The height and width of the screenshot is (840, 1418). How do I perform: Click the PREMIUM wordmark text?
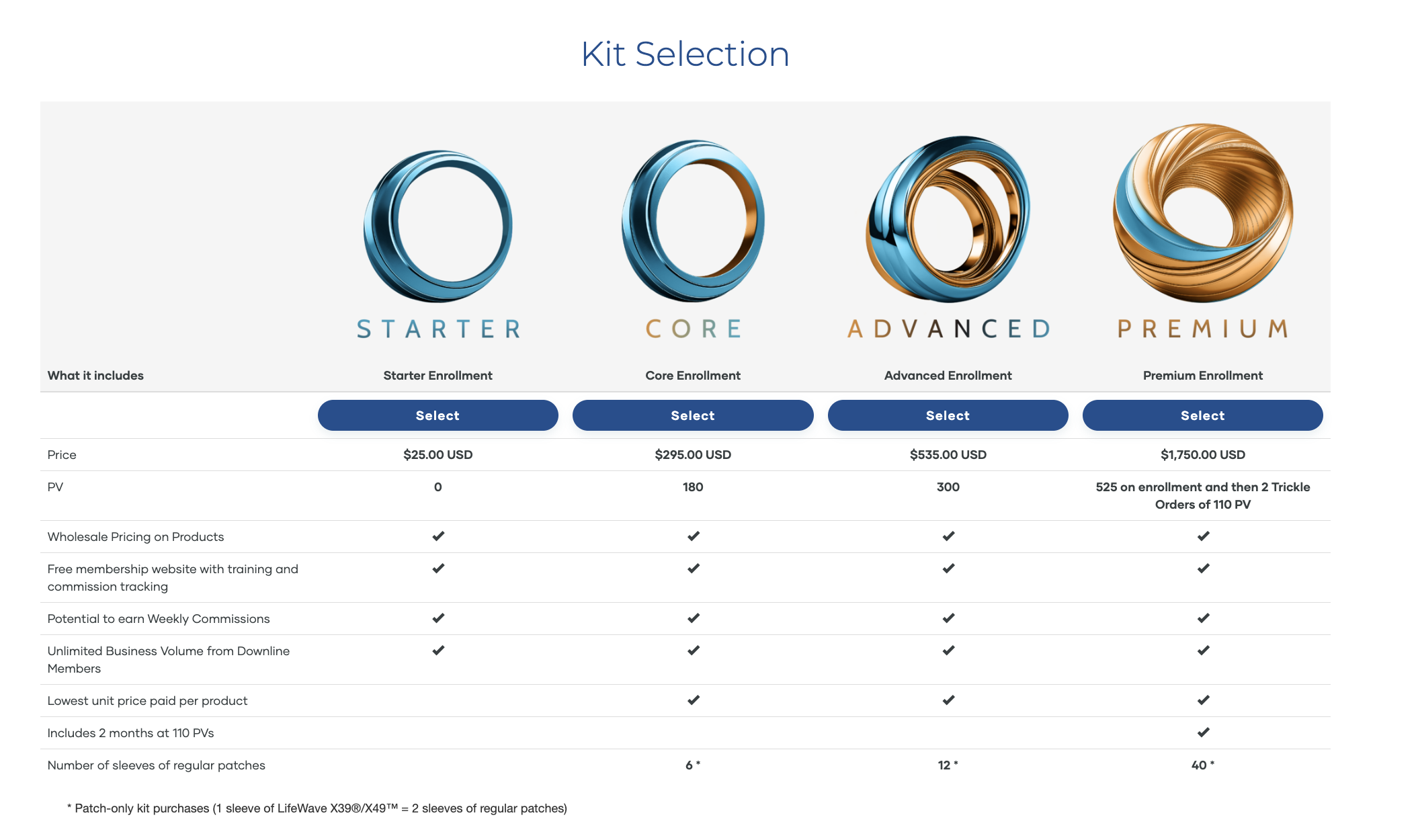[x=1203, y=329]
